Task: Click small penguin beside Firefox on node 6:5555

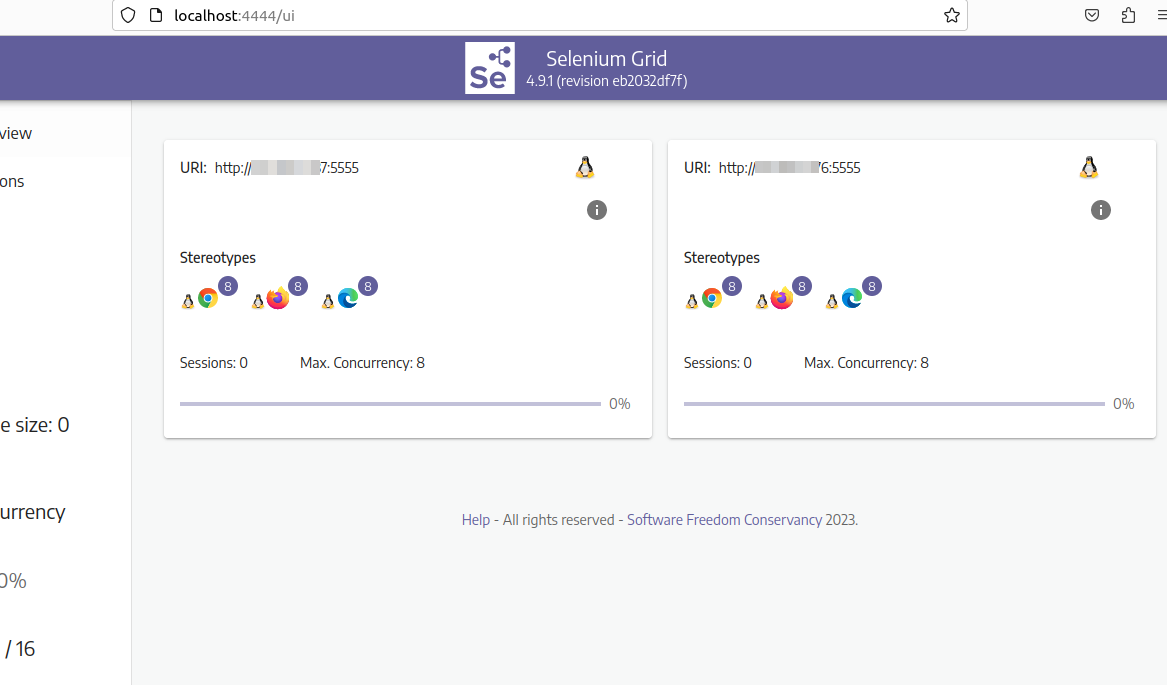Action: (761, 301)
